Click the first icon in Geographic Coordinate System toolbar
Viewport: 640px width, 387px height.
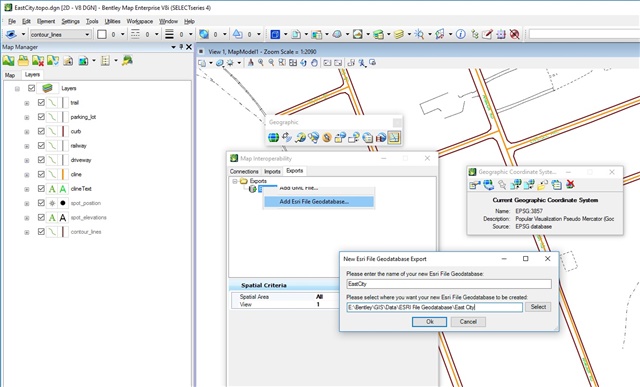pos(474,185)
